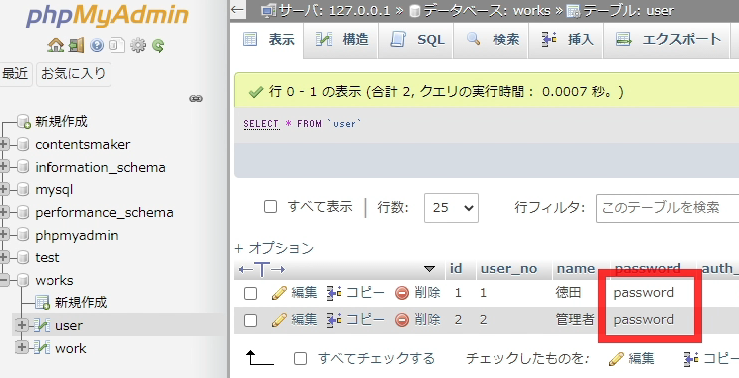Viewport: 739px width, 378px height.
Task: Open the documentation question mark icon
Action: point(97,45)
